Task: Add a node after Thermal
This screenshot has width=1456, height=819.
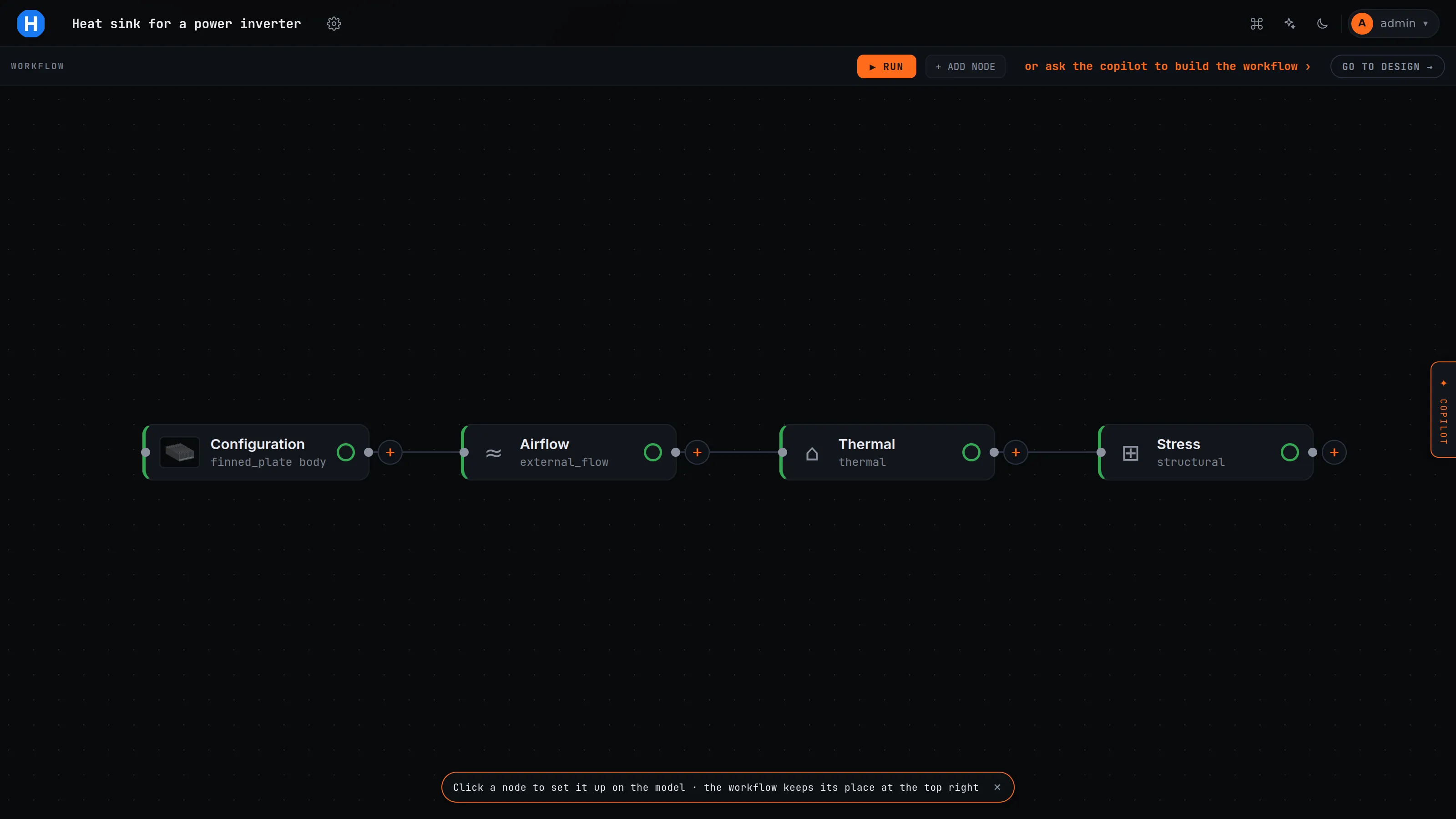Action: click(x=1016, y=452)
